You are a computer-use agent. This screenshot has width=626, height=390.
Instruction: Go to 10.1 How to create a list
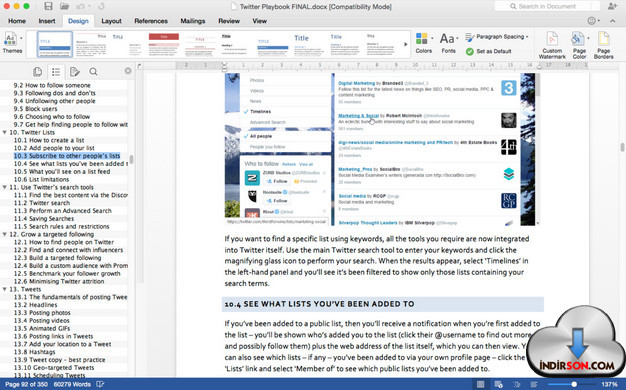click(x=49, y=140)
